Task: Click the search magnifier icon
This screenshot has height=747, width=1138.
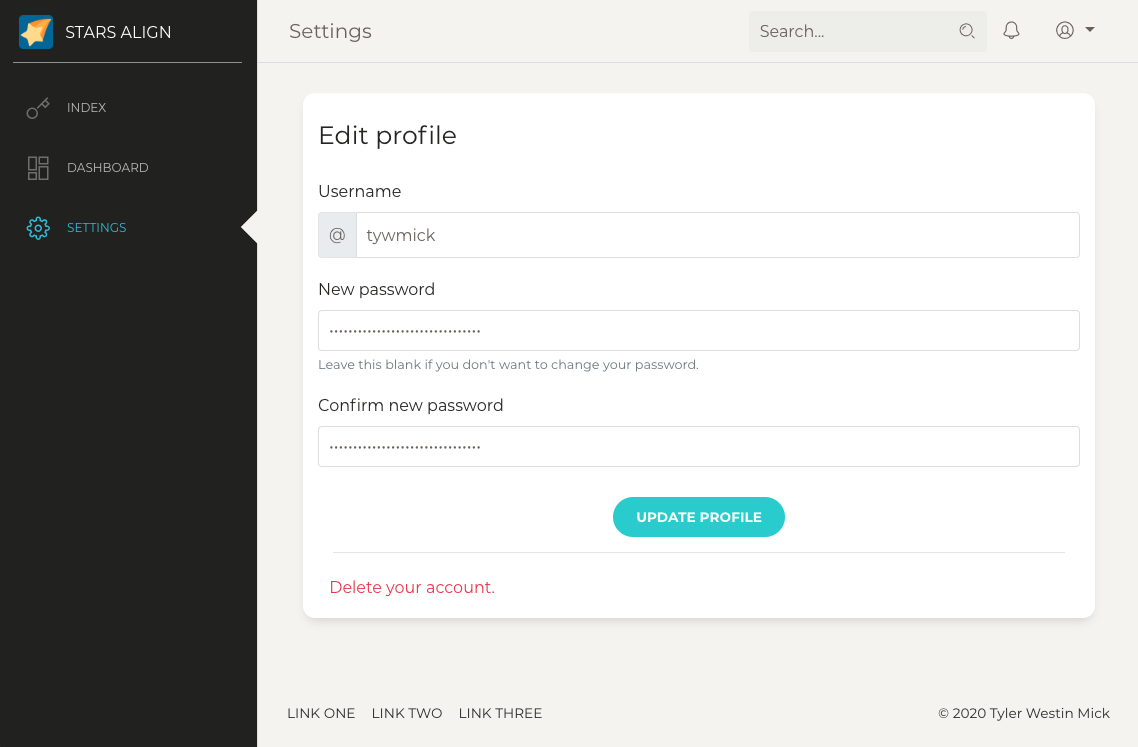Action: point(966,31)
